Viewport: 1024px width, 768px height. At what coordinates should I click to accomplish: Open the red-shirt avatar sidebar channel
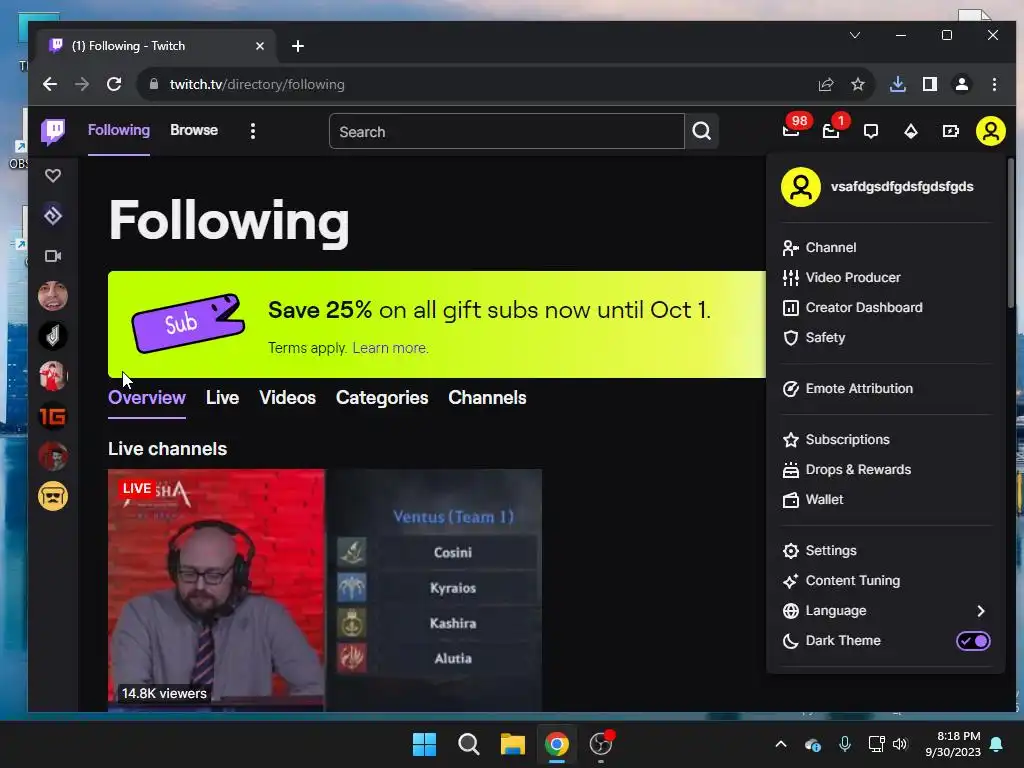click(x=53, y=376)
